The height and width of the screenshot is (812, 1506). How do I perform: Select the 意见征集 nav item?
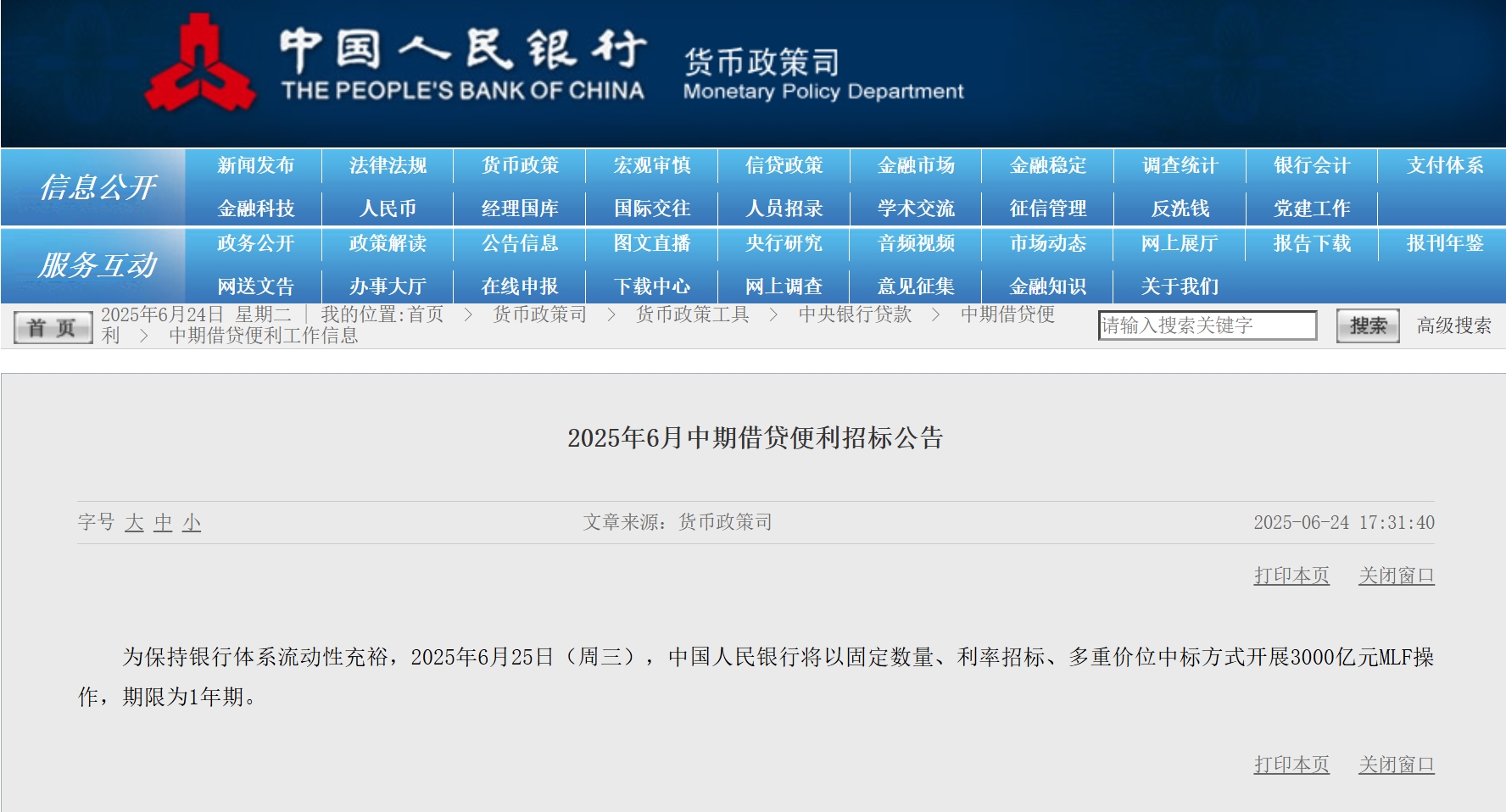(x=916, y=286)
